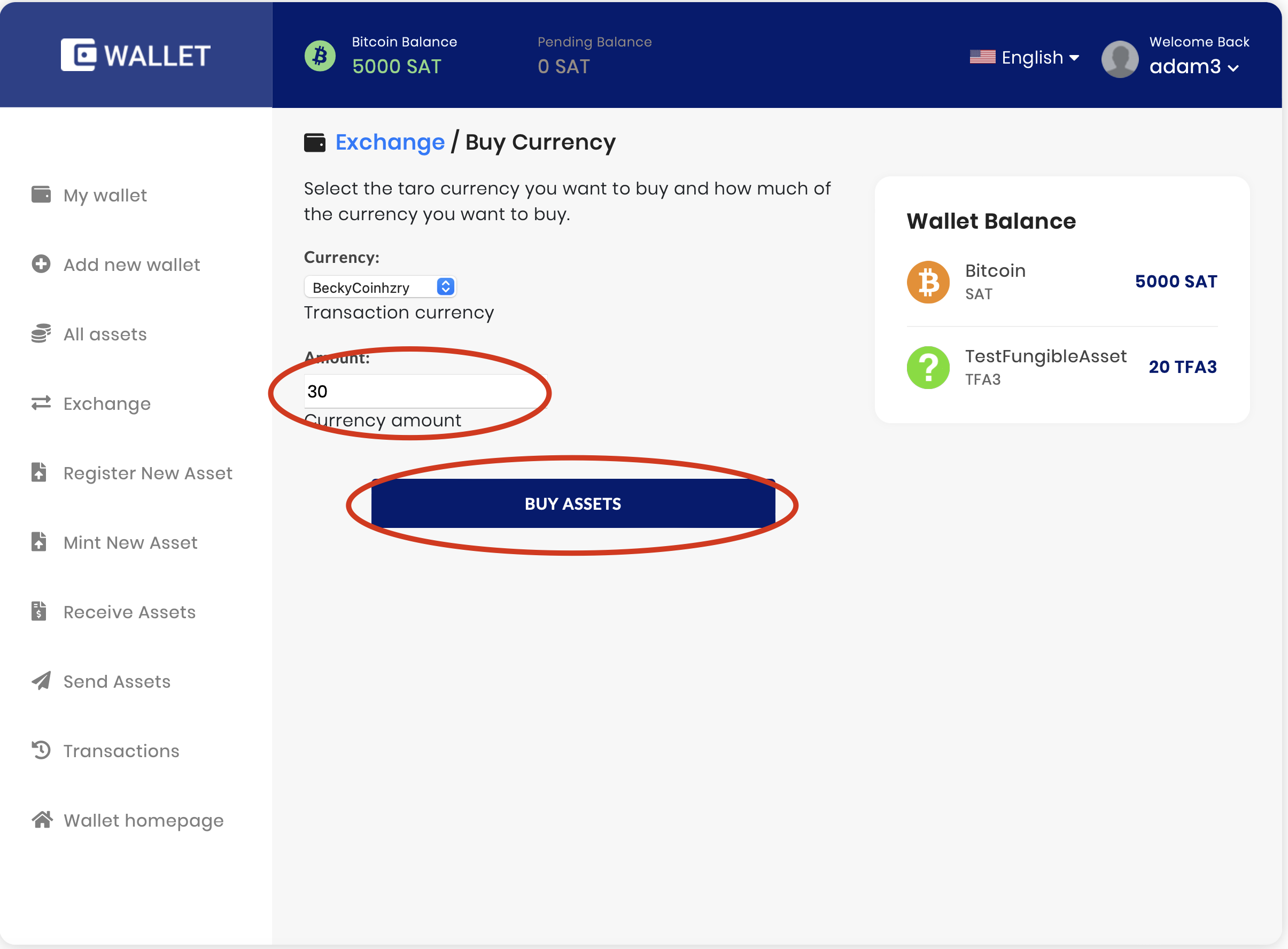Screen dimensions: 1288x949
Task: Click the orange Bitcoin coin icon
Action: pyautogui.click(x=928, y=282)
